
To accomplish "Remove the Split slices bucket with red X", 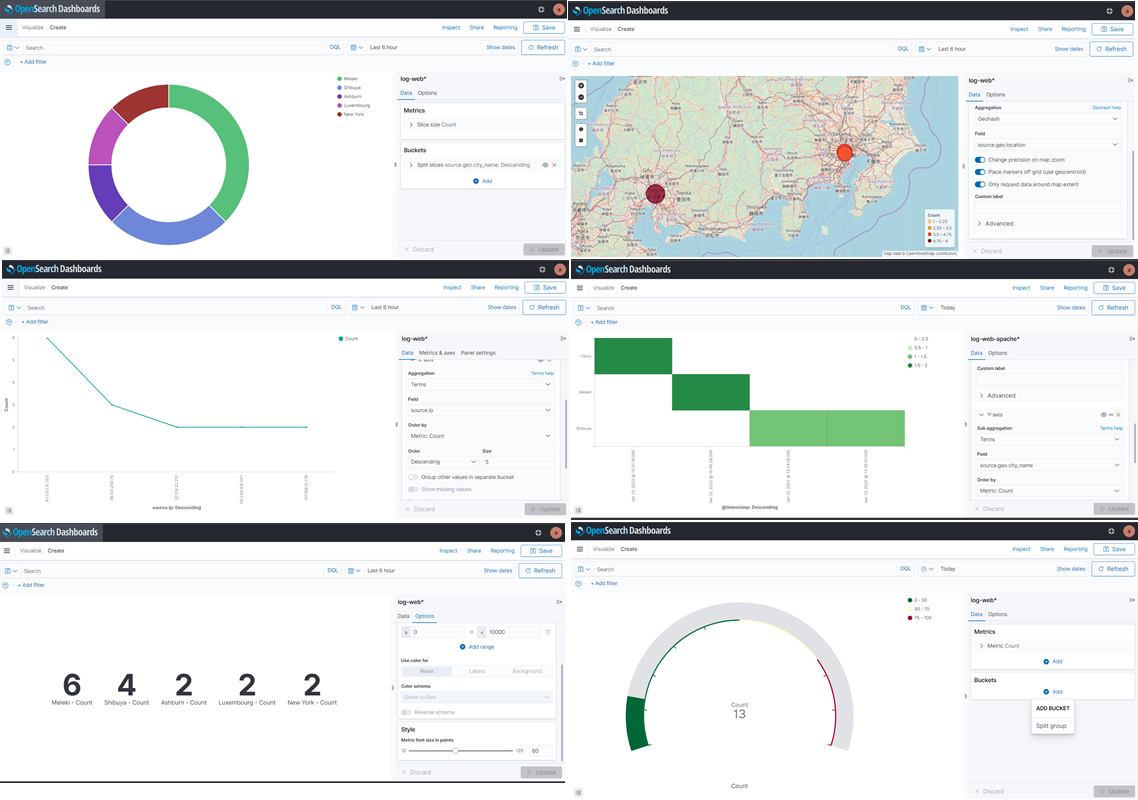I will (x=554, y=166).
